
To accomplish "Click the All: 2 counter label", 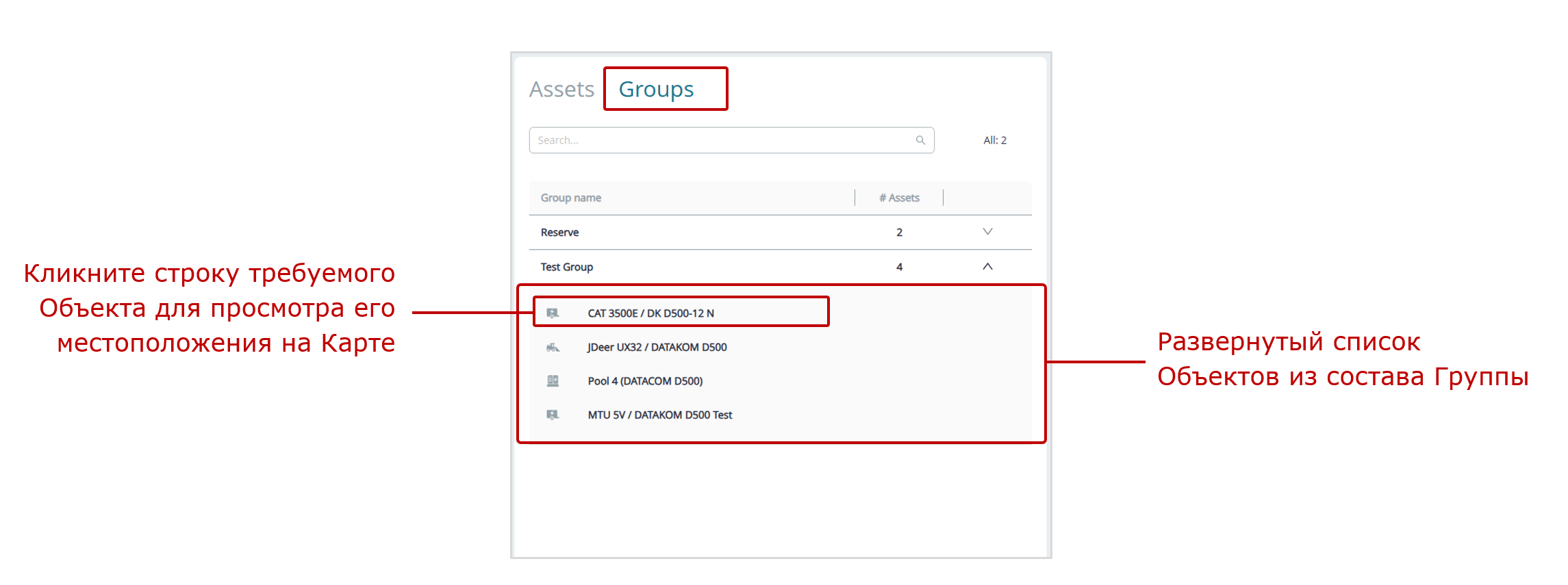I will [x=994, y=140].
